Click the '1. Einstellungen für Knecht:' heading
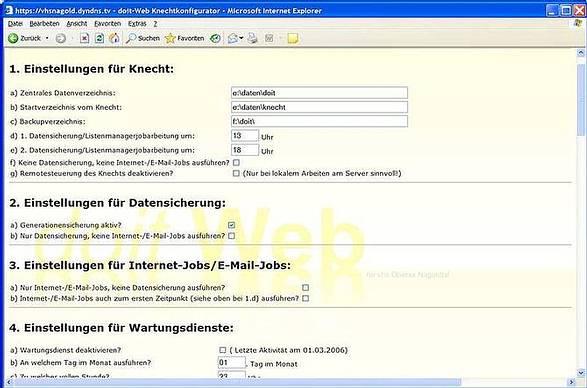This screenshot has width=587, height=388. 92,69
